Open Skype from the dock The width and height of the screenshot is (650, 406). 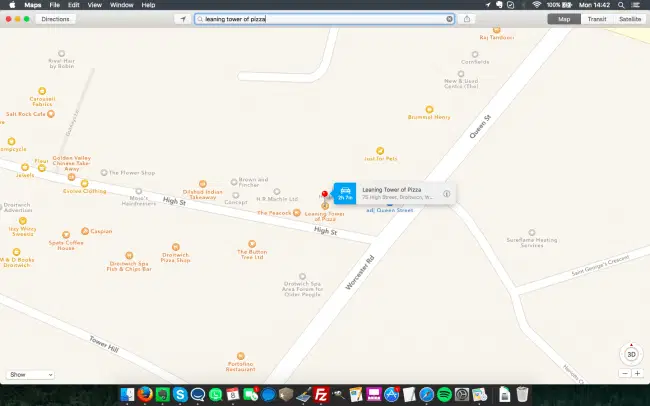(x=180, y=394)
